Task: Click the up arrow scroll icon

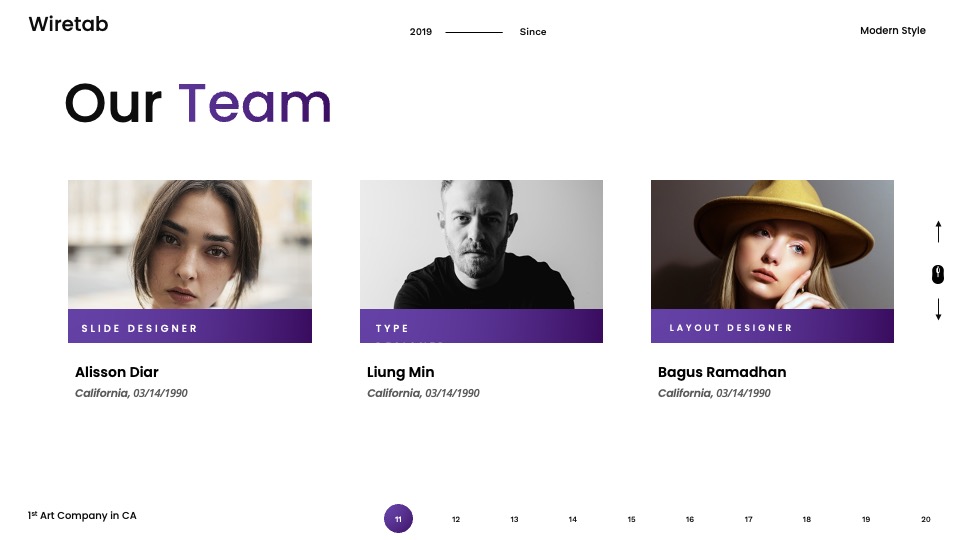Action: [x=938, y=231]
